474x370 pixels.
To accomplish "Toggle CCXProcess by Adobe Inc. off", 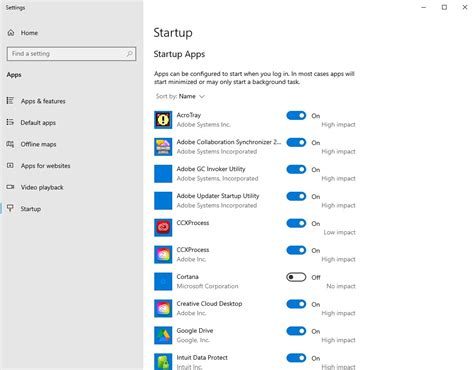I will point(296,250).
